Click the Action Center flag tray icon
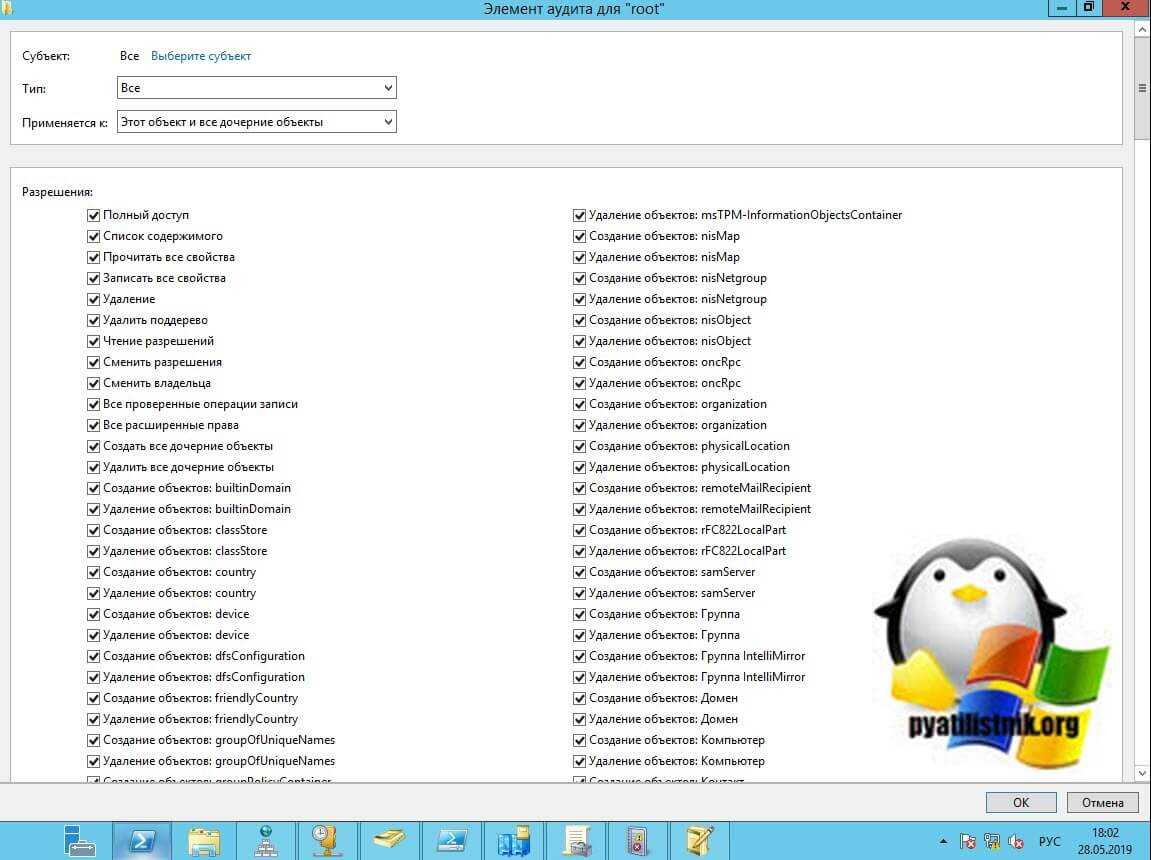 pos(968,841)
